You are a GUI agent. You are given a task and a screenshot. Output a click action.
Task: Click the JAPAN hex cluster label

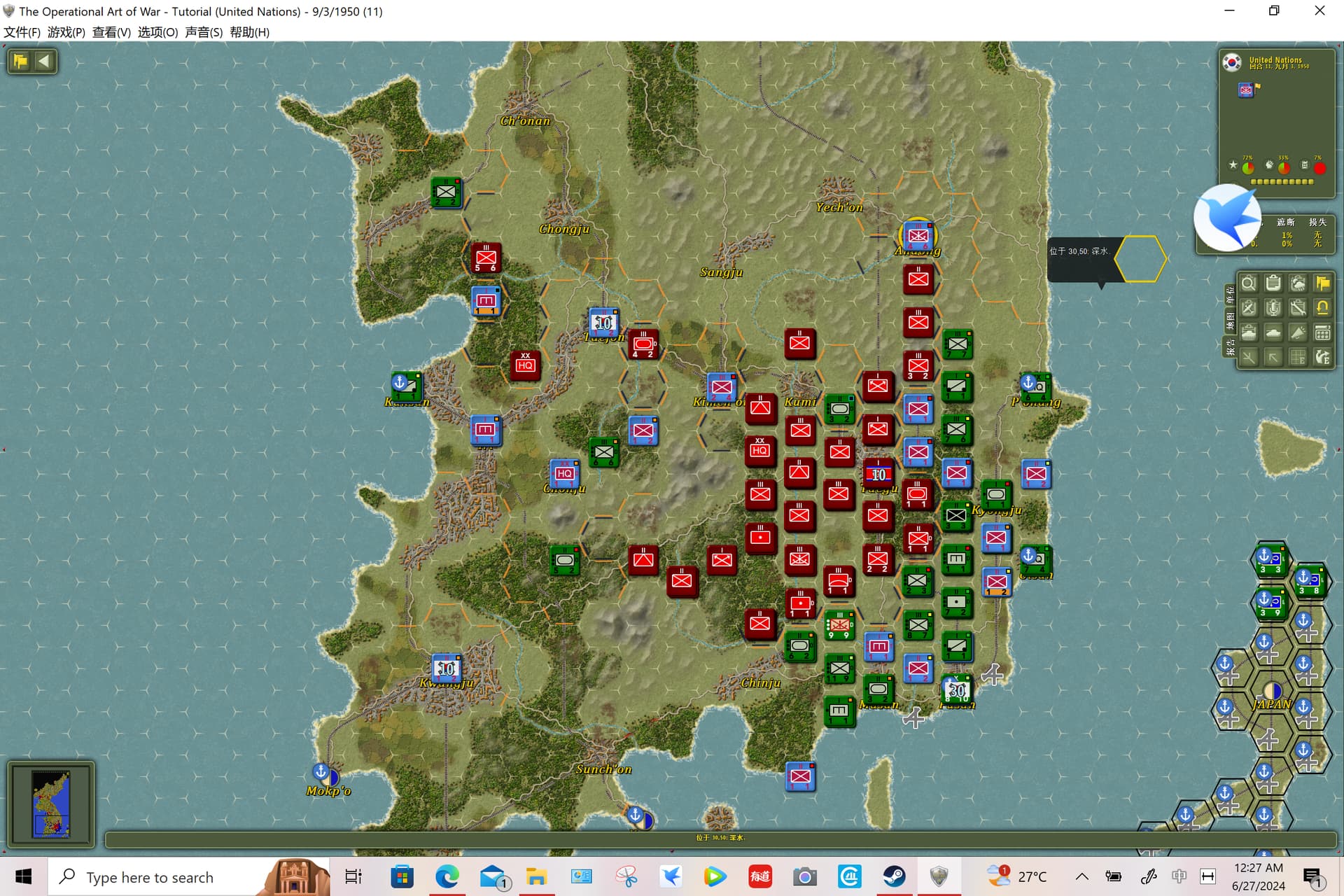coord(1272,704)
